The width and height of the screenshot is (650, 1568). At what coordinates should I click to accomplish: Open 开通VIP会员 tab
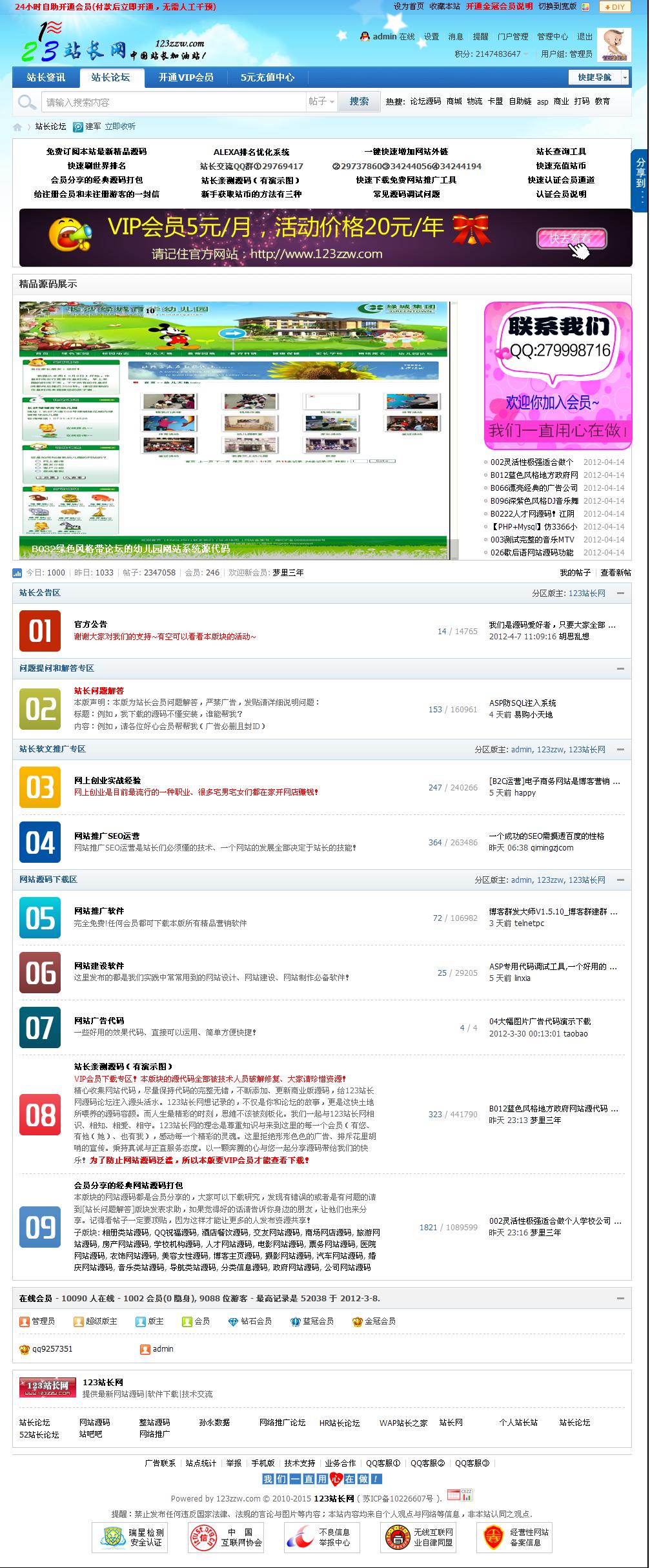[x=186, y=77]
